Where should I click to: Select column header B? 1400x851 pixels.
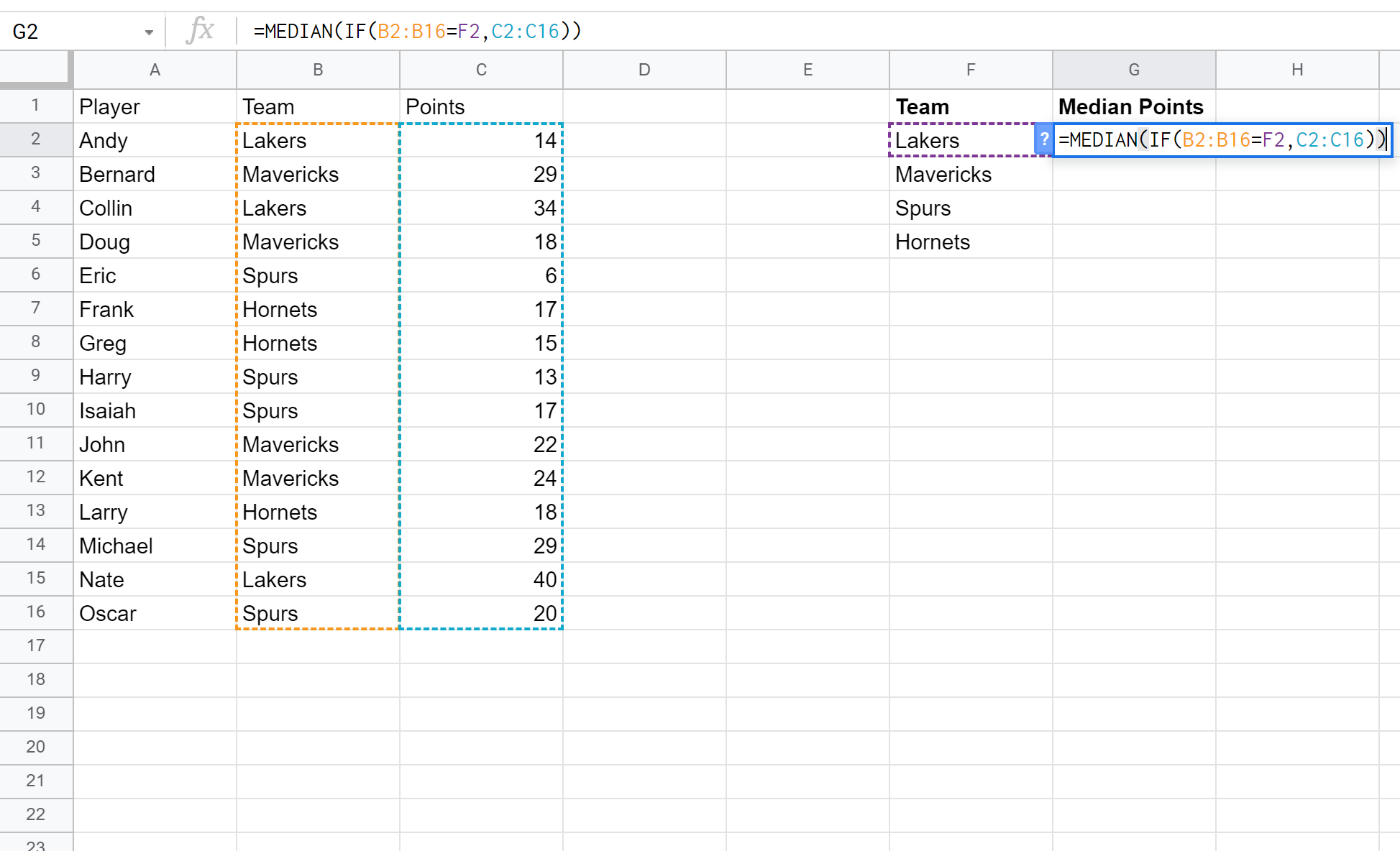coord(317,70)
